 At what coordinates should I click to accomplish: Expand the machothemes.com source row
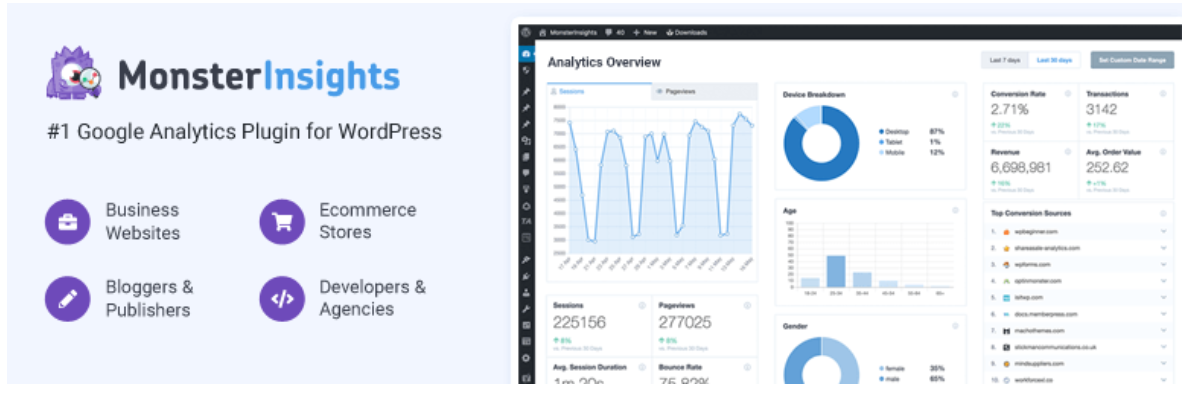click(x=1164, y=331)
